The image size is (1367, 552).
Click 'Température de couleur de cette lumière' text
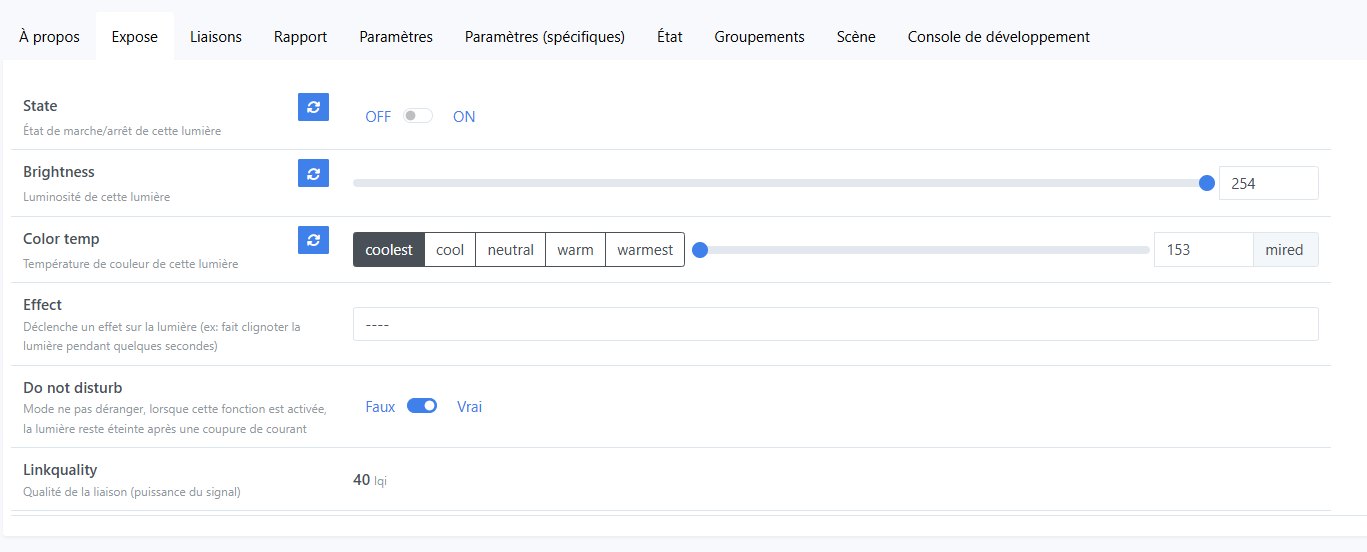[131, 264]
